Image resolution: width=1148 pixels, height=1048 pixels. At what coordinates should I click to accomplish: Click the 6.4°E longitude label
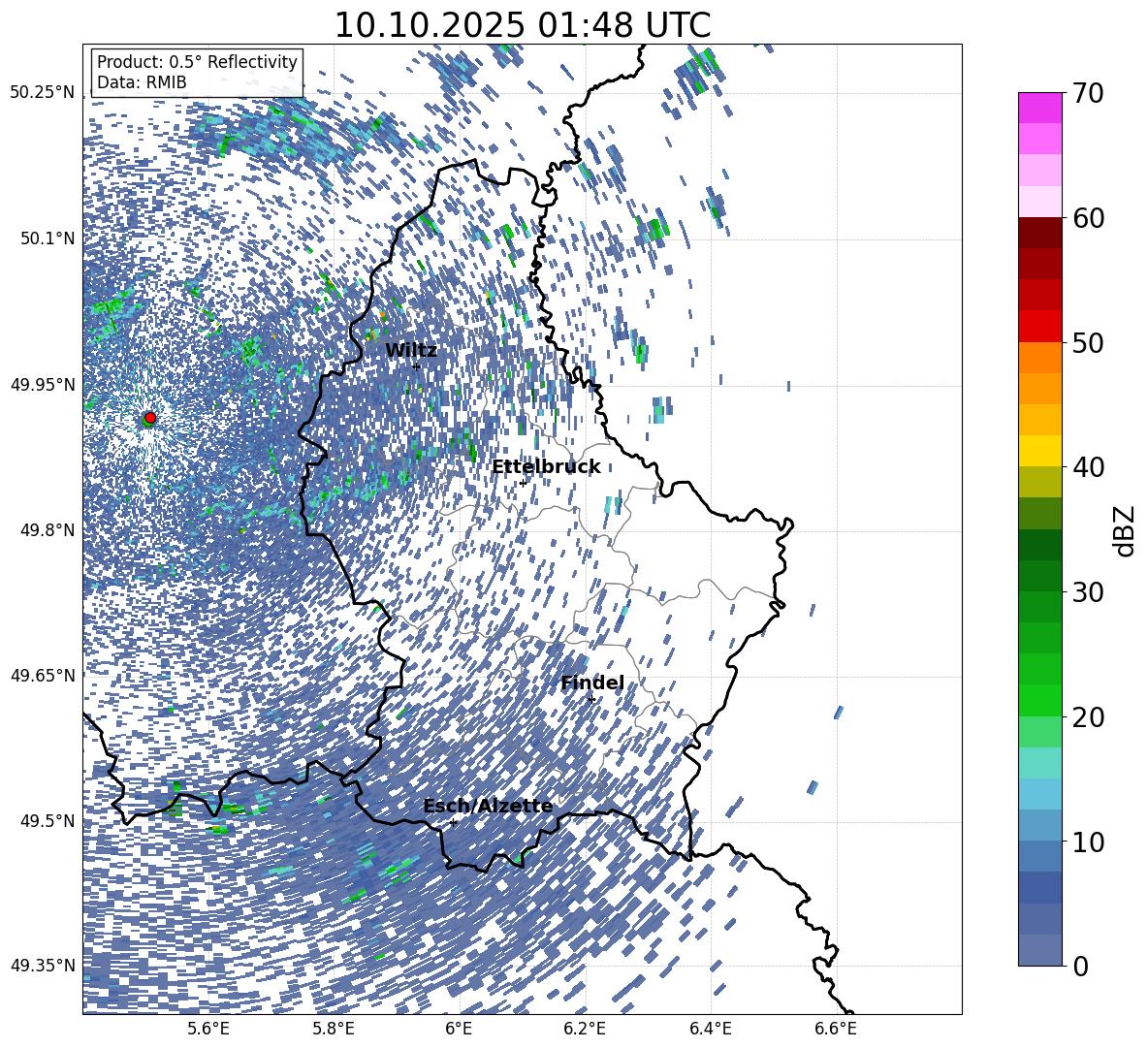(x=710, y=1030)
